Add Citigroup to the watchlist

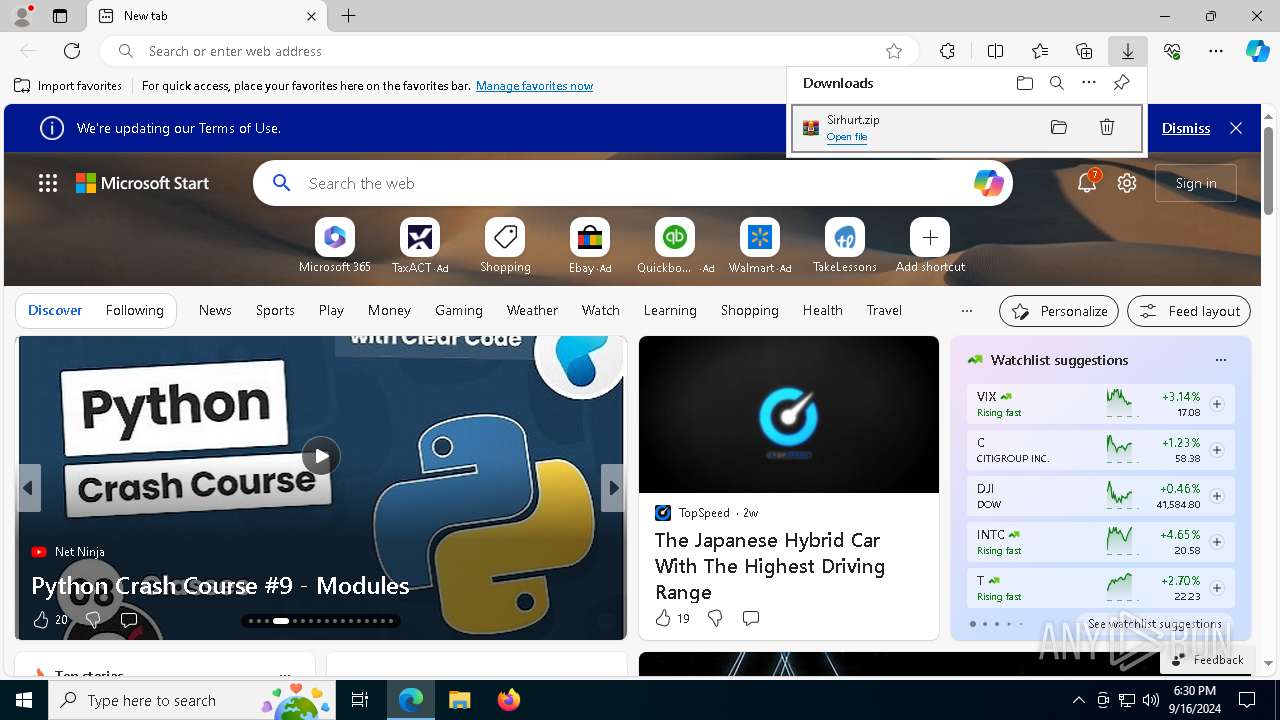(x=1217, y=450)
